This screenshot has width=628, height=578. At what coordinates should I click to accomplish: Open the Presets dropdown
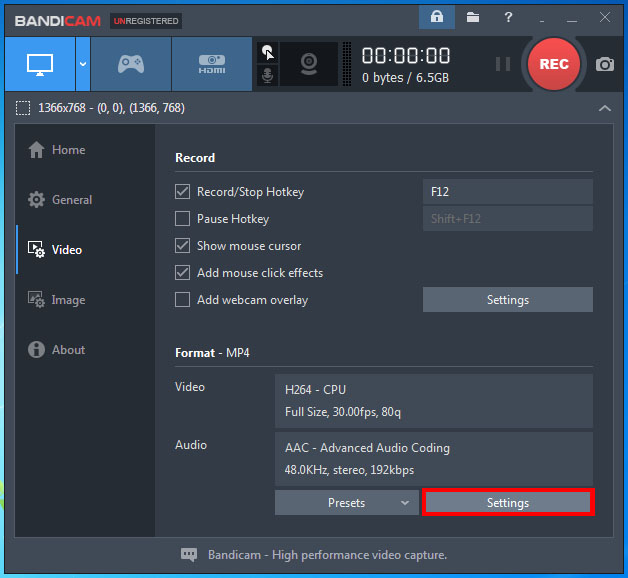coord(347,503)
